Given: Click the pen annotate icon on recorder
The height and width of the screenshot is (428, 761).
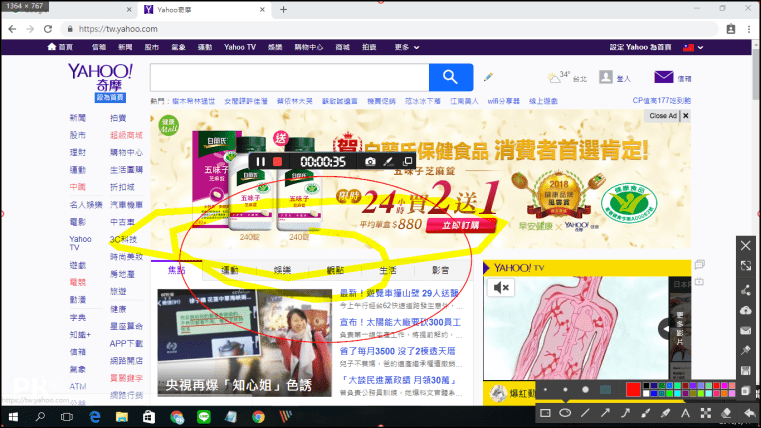Looking at the screenshot, I should 388,162.
